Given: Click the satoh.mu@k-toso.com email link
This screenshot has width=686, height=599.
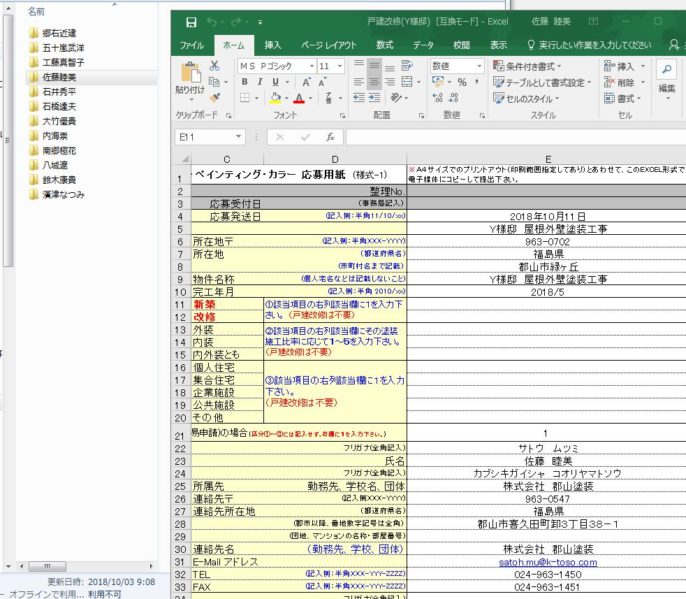Looking at the screenshot, I should 546,563.
